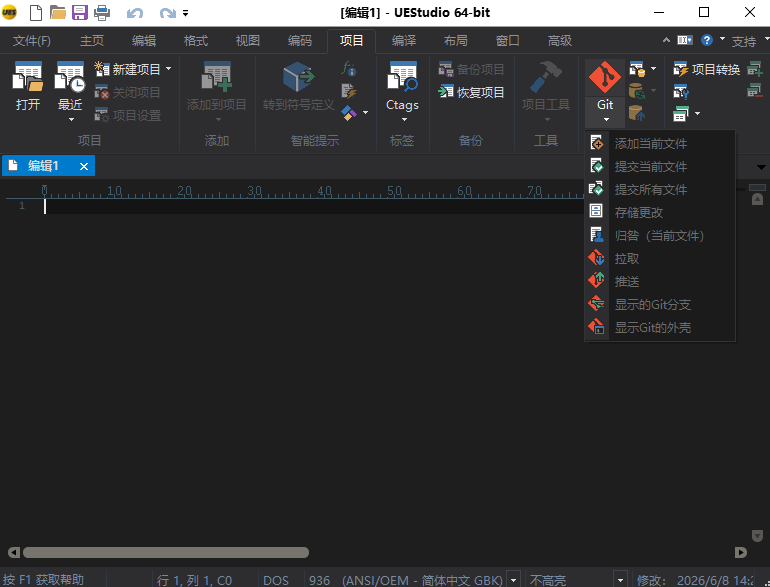Screen dimensions: 770x587
Task: Click the large Git logo icon
Action: (x=605, y=77)
